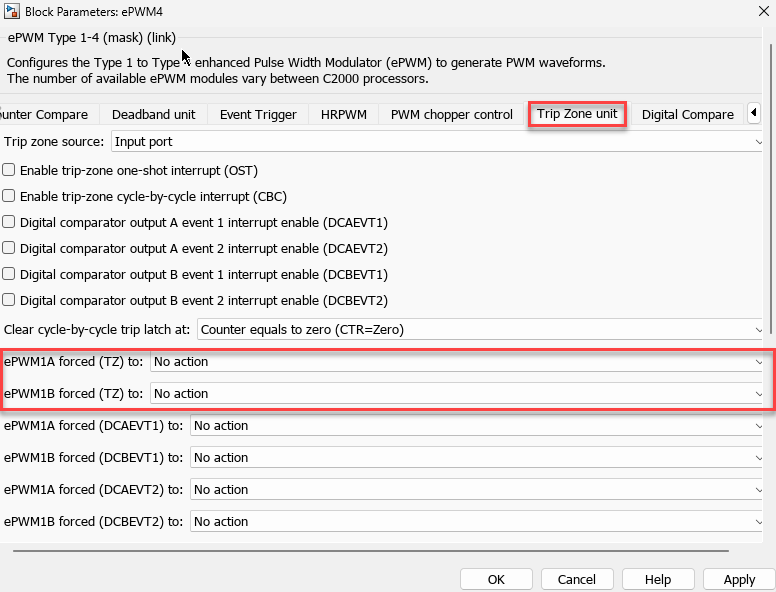Viewport: 776px width, 592px height.
Task: Select the Trip Zone unit tab
Action: tap(577, 114)
